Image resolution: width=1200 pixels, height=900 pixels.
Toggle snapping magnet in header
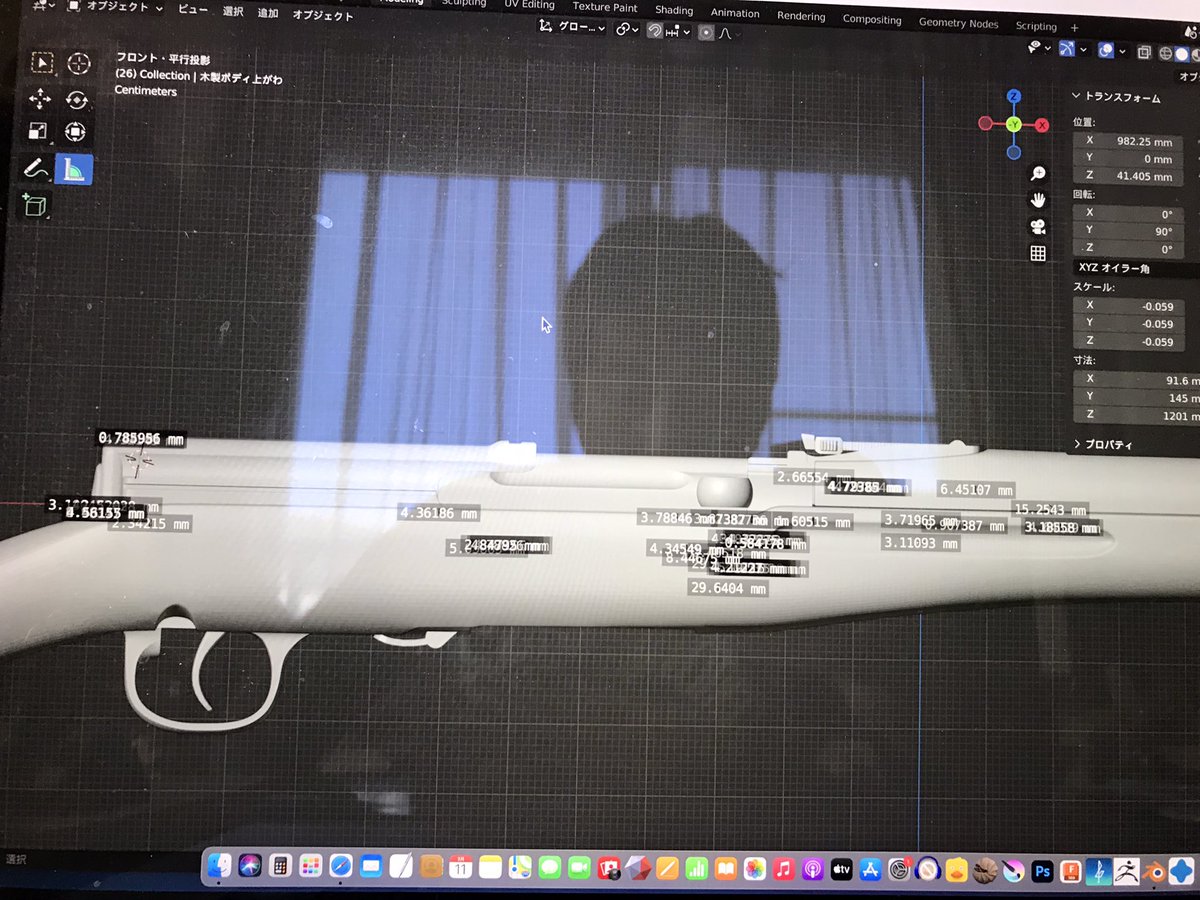point(654,31)
